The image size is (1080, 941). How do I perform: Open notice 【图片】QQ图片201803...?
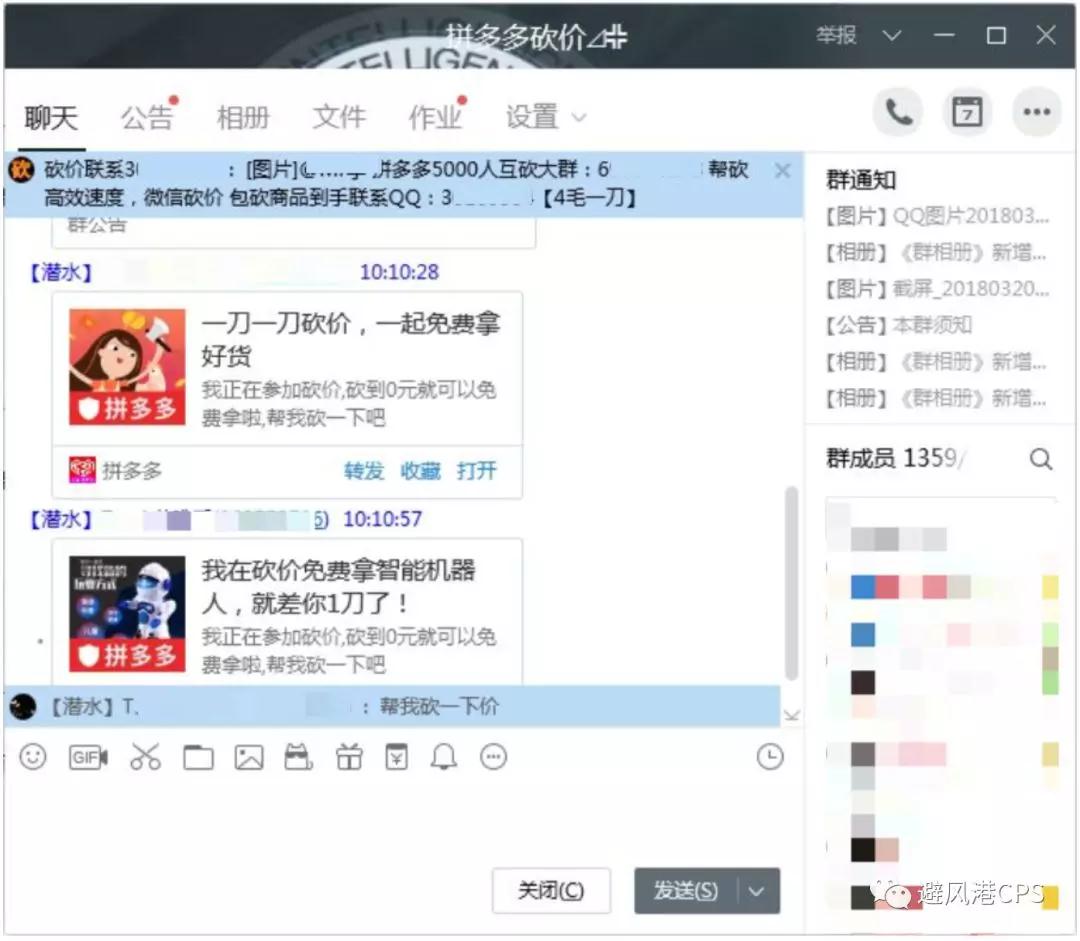point(937,216)
